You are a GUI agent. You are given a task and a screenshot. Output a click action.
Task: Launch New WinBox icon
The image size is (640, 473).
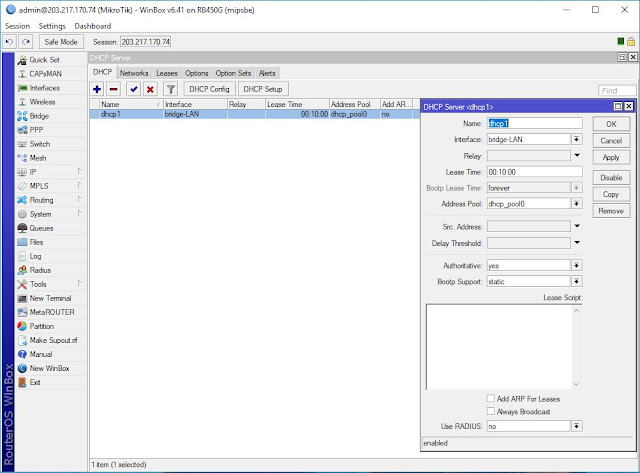22,368
